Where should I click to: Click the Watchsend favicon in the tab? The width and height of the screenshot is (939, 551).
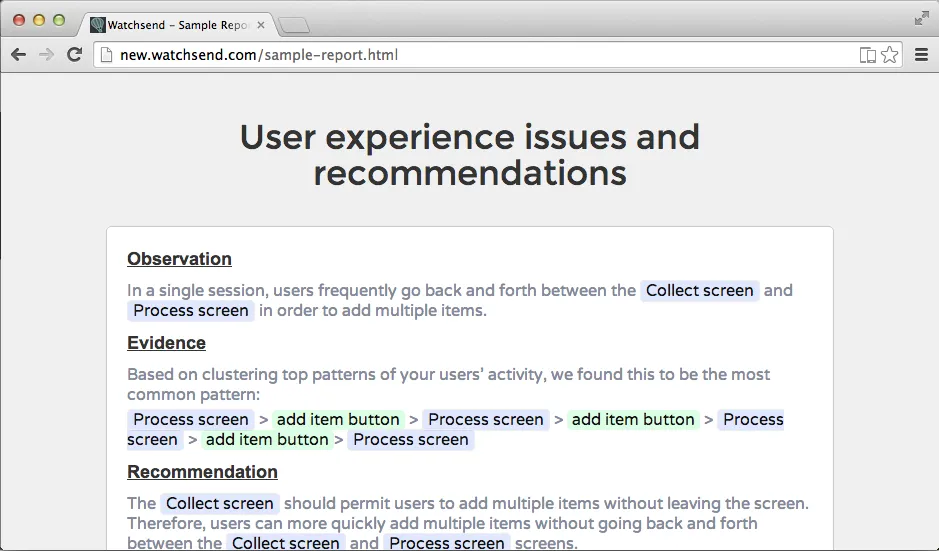click(x=98, y=25)
